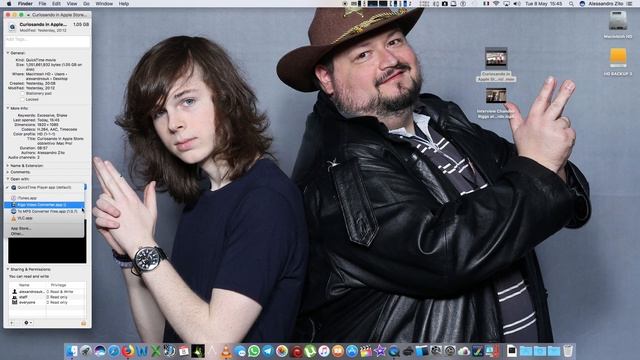Choose To MP3 Converter Free.app entry
Screen dimensions: 640x360
click(x=44, y=211)
